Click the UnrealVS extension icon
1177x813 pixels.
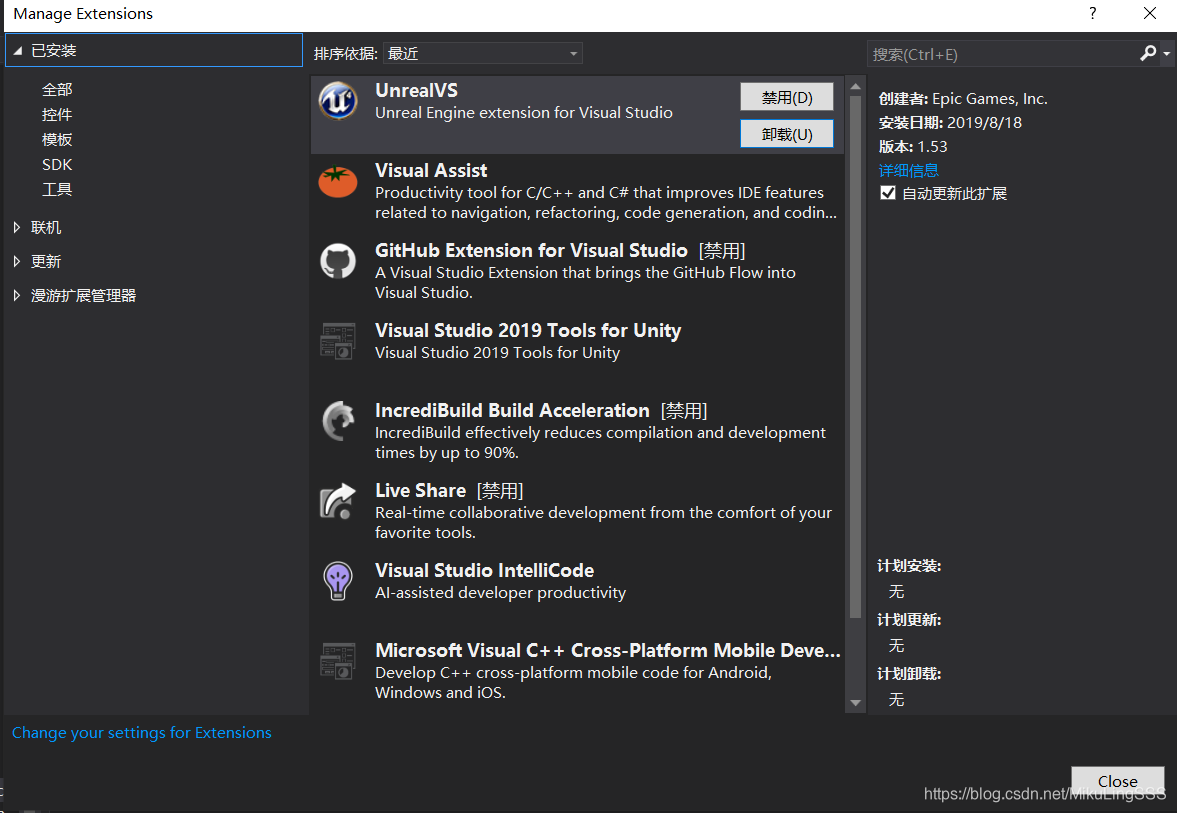338,101
